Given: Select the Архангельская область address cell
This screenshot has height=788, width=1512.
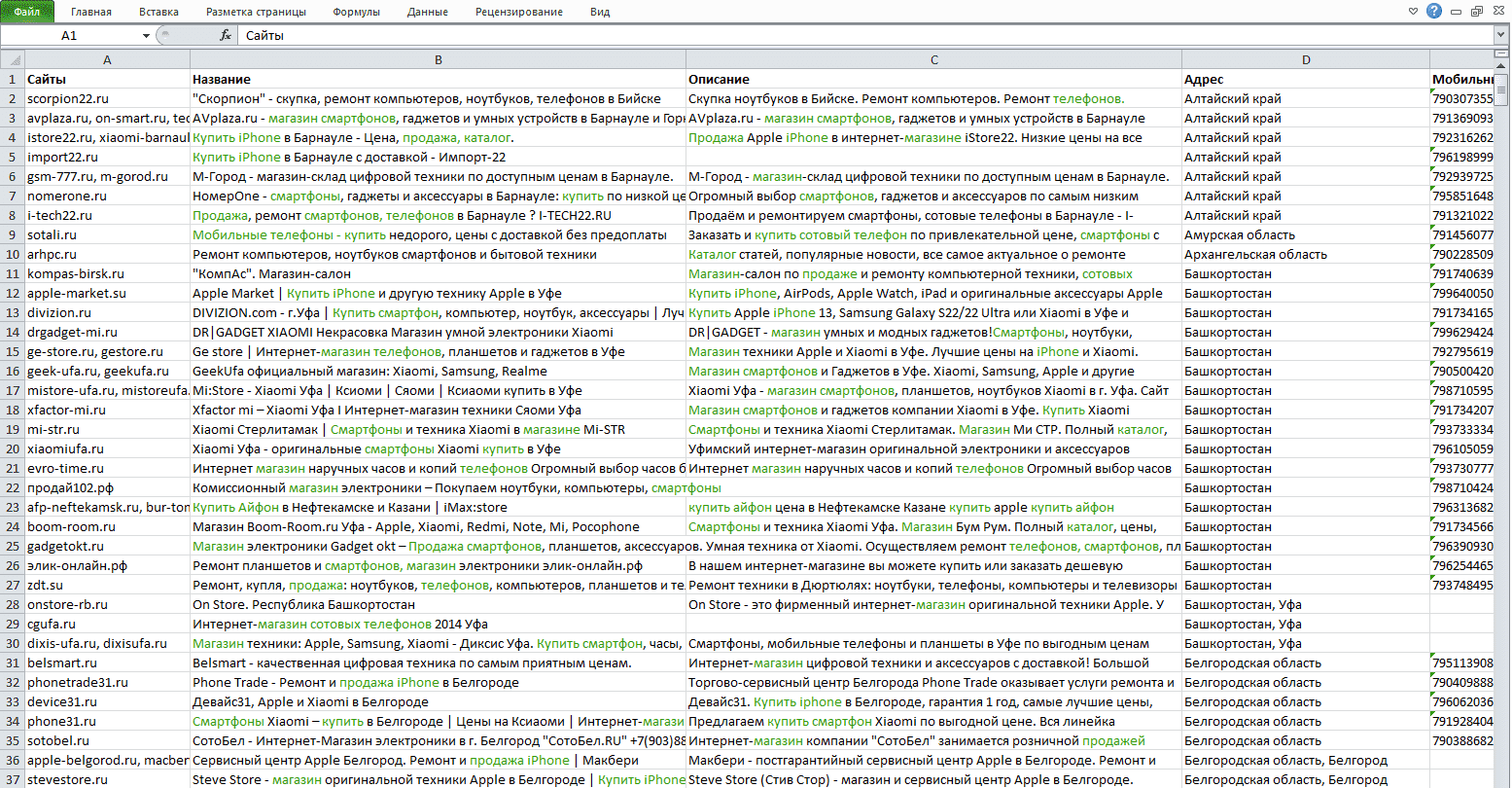Looking at the screenshot, I should (1306, 254).
